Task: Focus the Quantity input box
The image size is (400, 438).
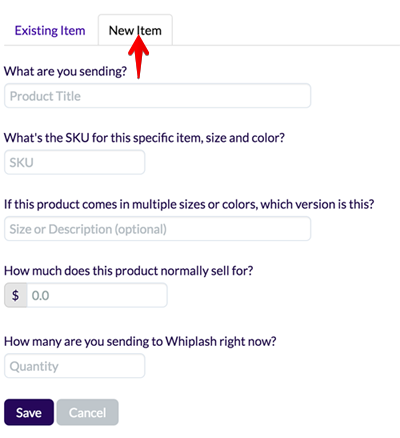Action: (74, 366)
